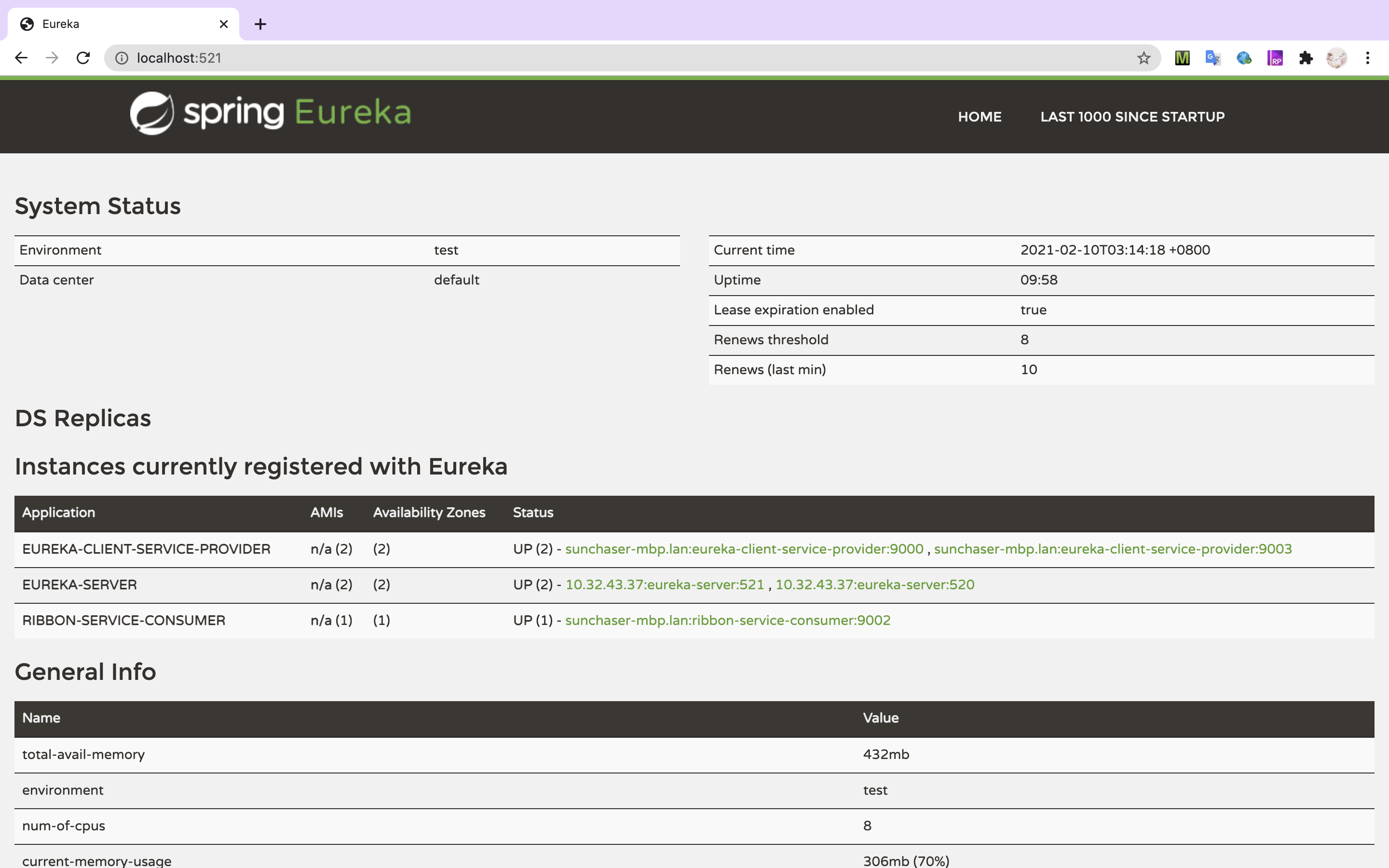
Task: Click the Uptime value 09:58
Action: 1038,280
